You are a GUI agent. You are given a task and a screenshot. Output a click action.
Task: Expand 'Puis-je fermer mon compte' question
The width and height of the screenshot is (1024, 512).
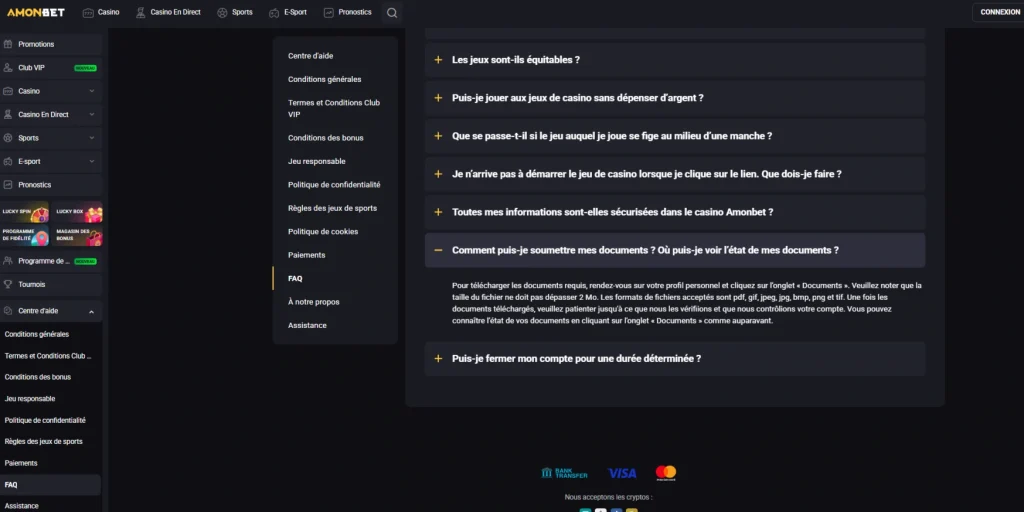pos(675,359)
